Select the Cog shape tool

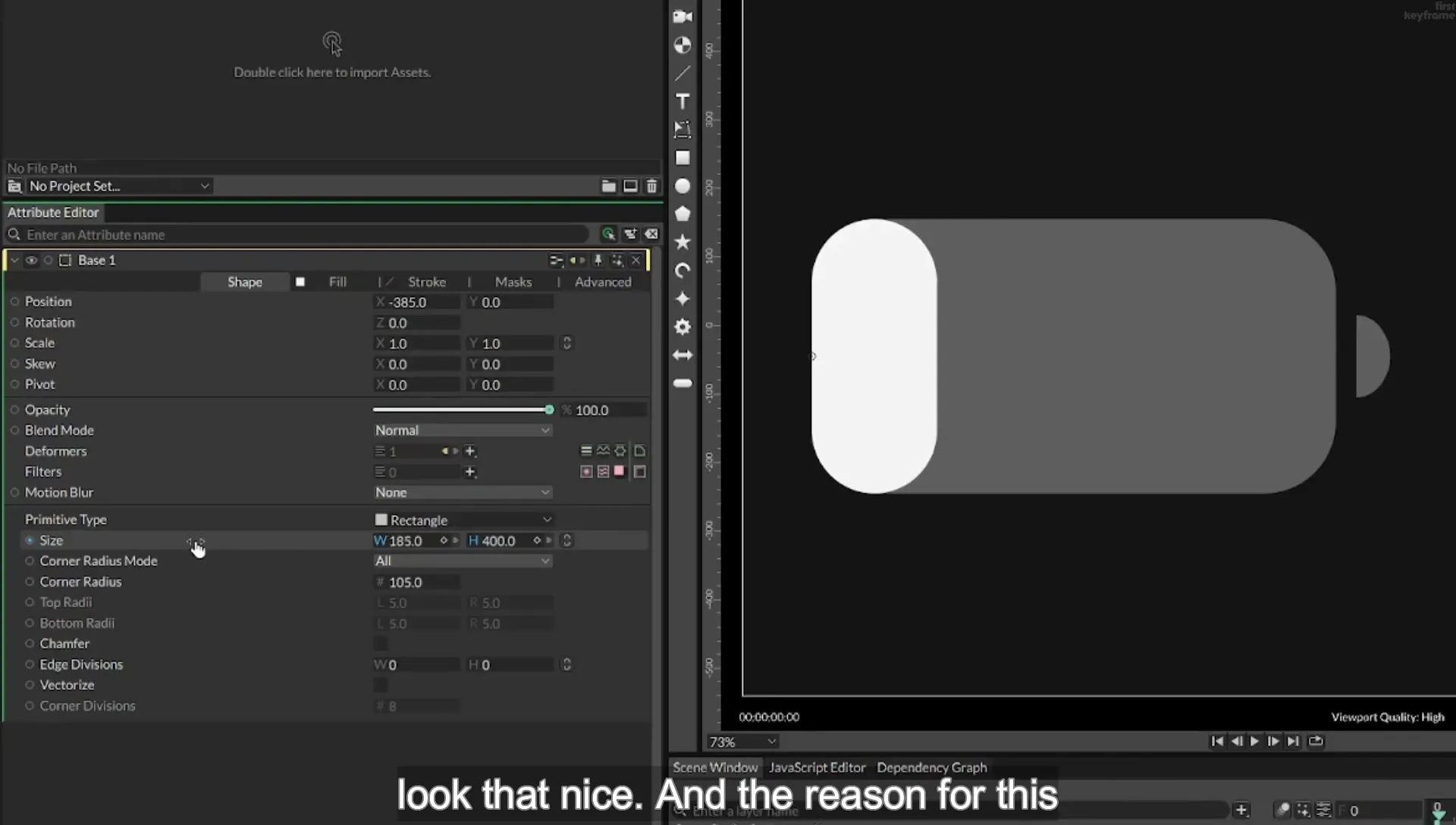click(682, 327)
